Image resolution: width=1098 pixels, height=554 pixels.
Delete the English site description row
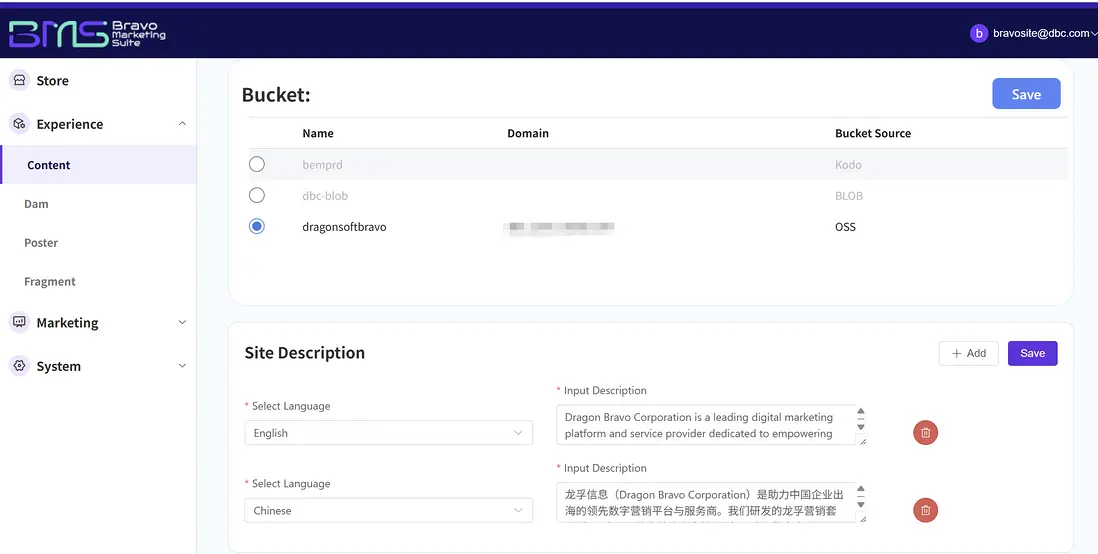[x=925, y=433]
